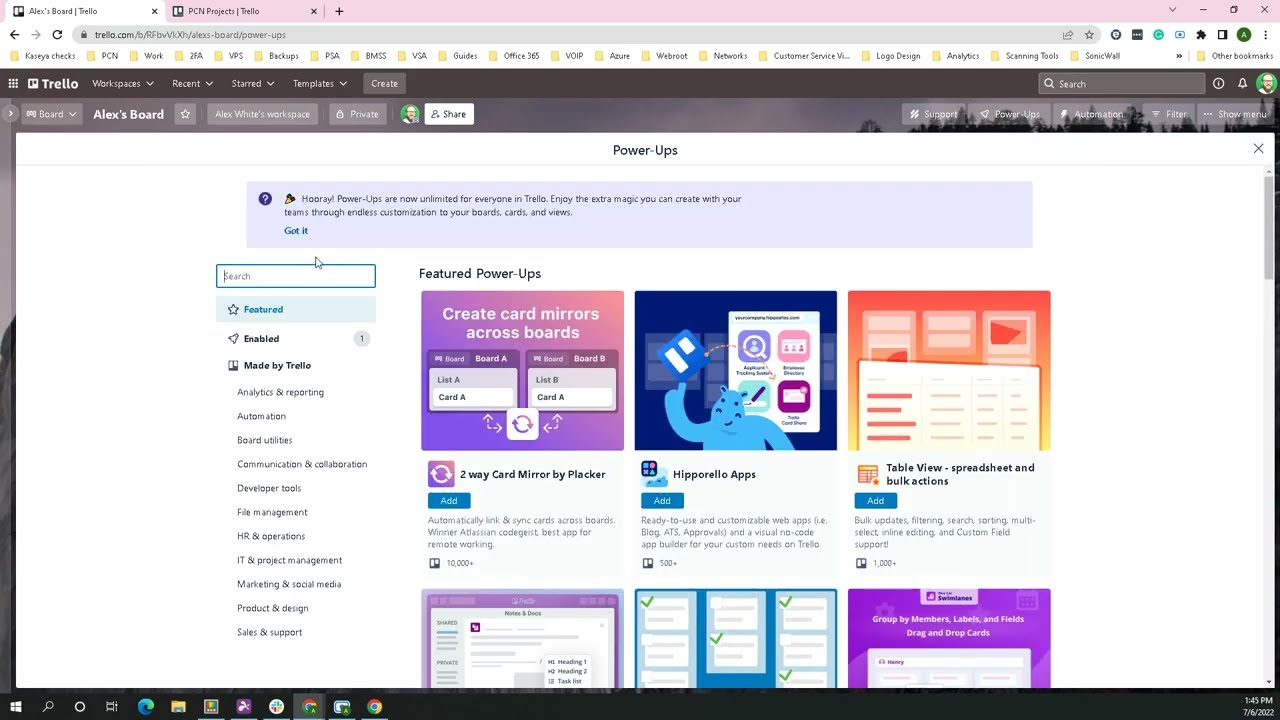Viewport: 1280px width, 720px height.
Task: Open Slack from the taskbar
Action: point(276,707)
